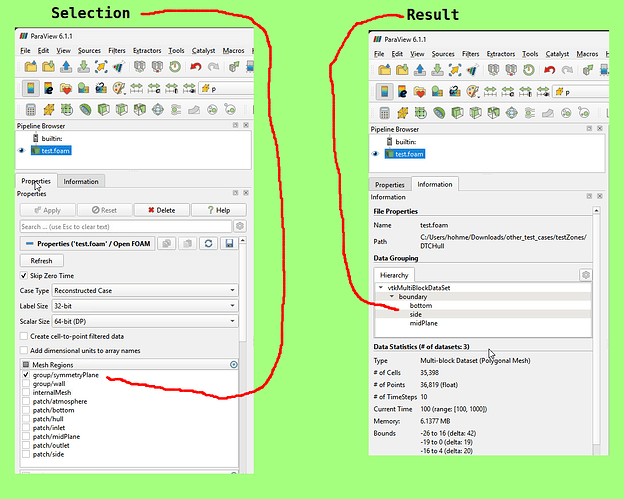Check internalMesh mesh region
Viewport: 624px width, 499px height.
(x=26, y=392)
